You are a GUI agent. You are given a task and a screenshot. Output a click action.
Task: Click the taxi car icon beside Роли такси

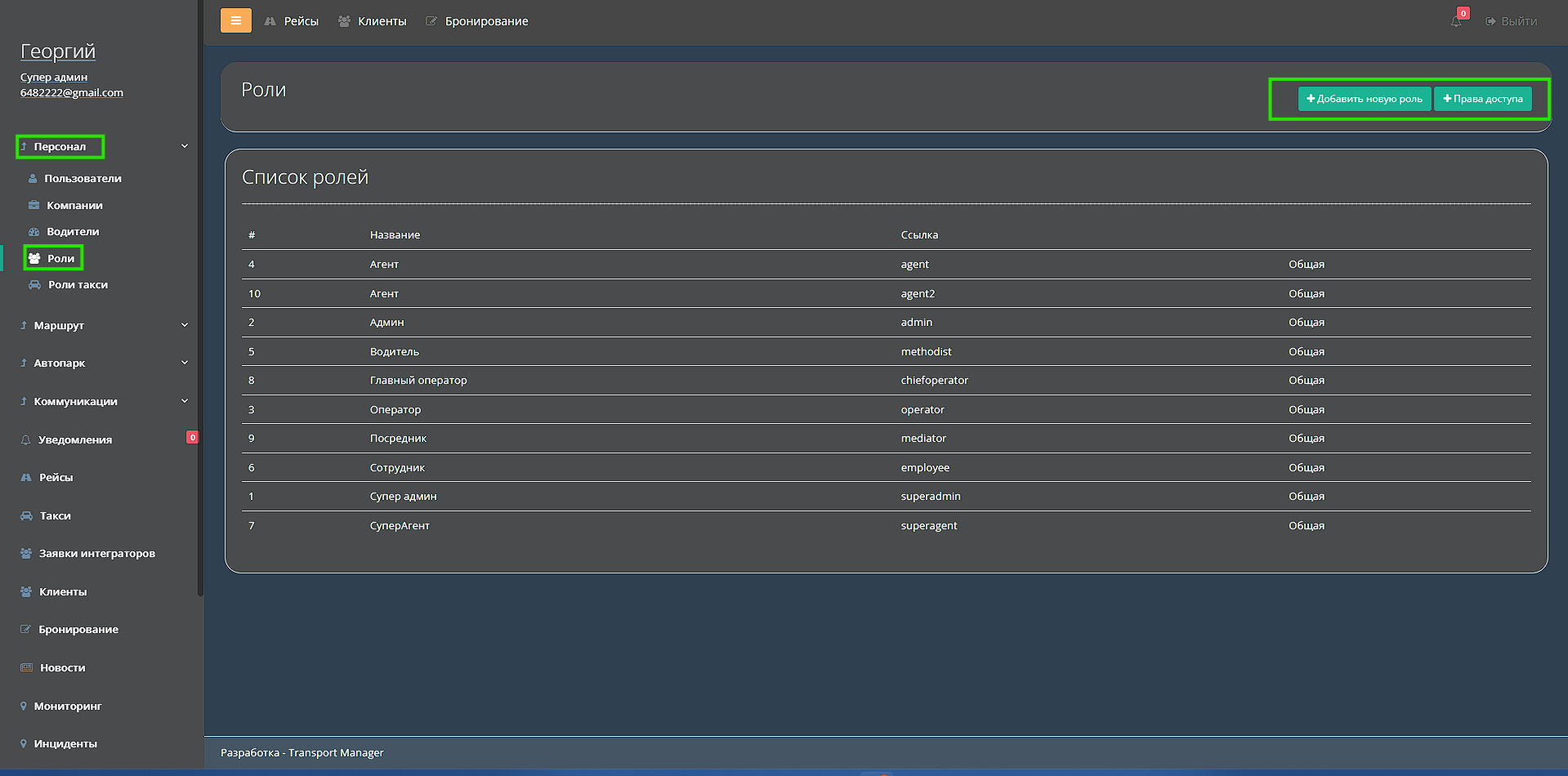coord(34,285)
